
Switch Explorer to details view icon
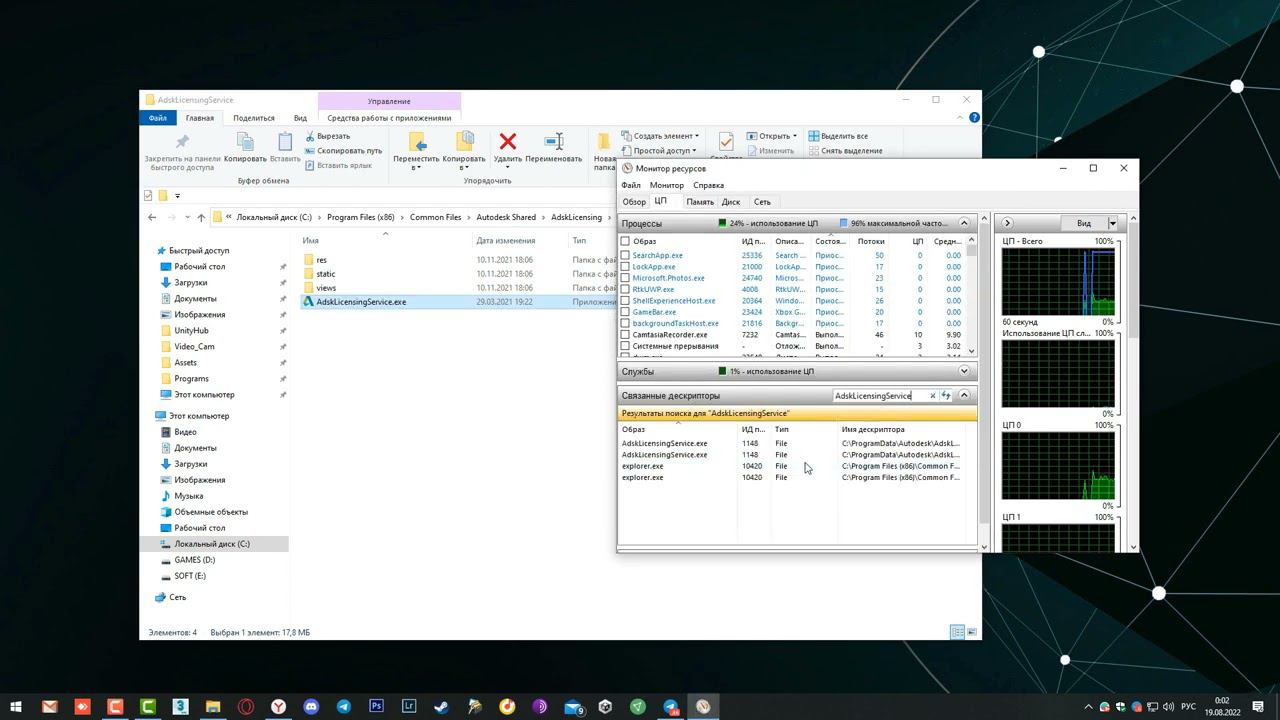957,632
